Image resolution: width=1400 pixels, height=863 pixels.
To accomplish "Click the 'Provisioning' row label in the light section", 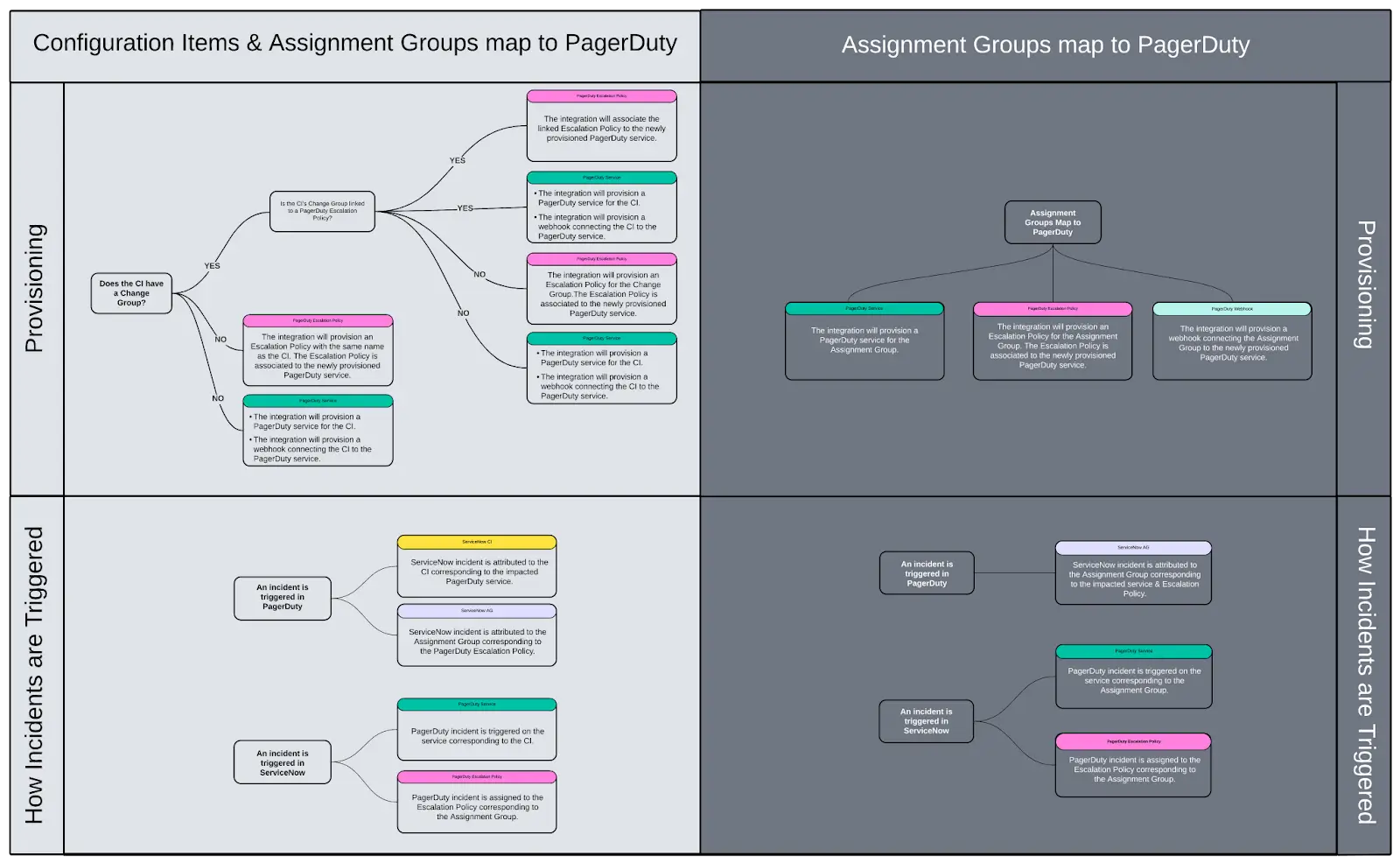I will pos(34,289).
